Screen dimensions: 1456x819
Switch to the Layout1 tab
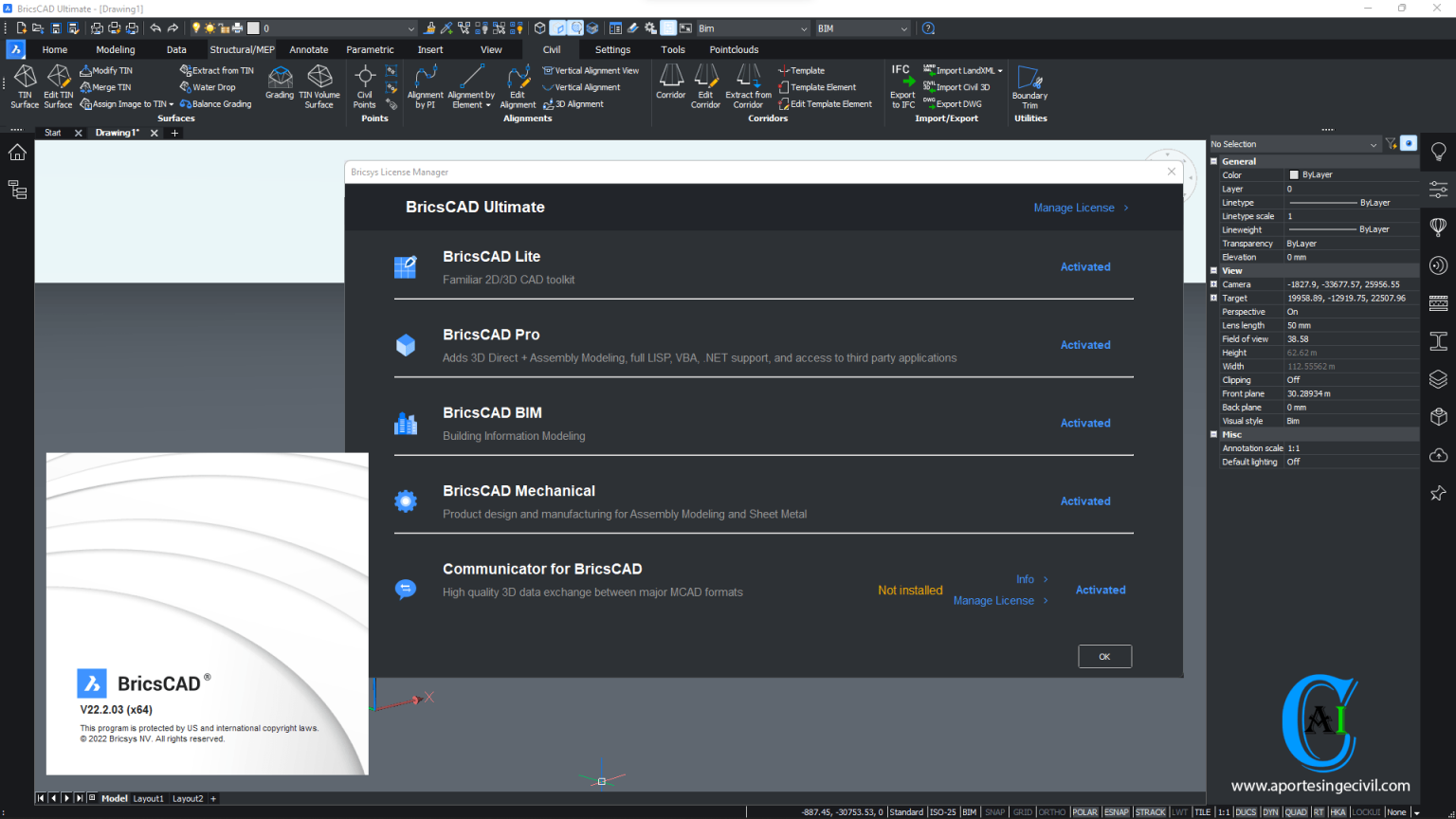pos(148,798)
